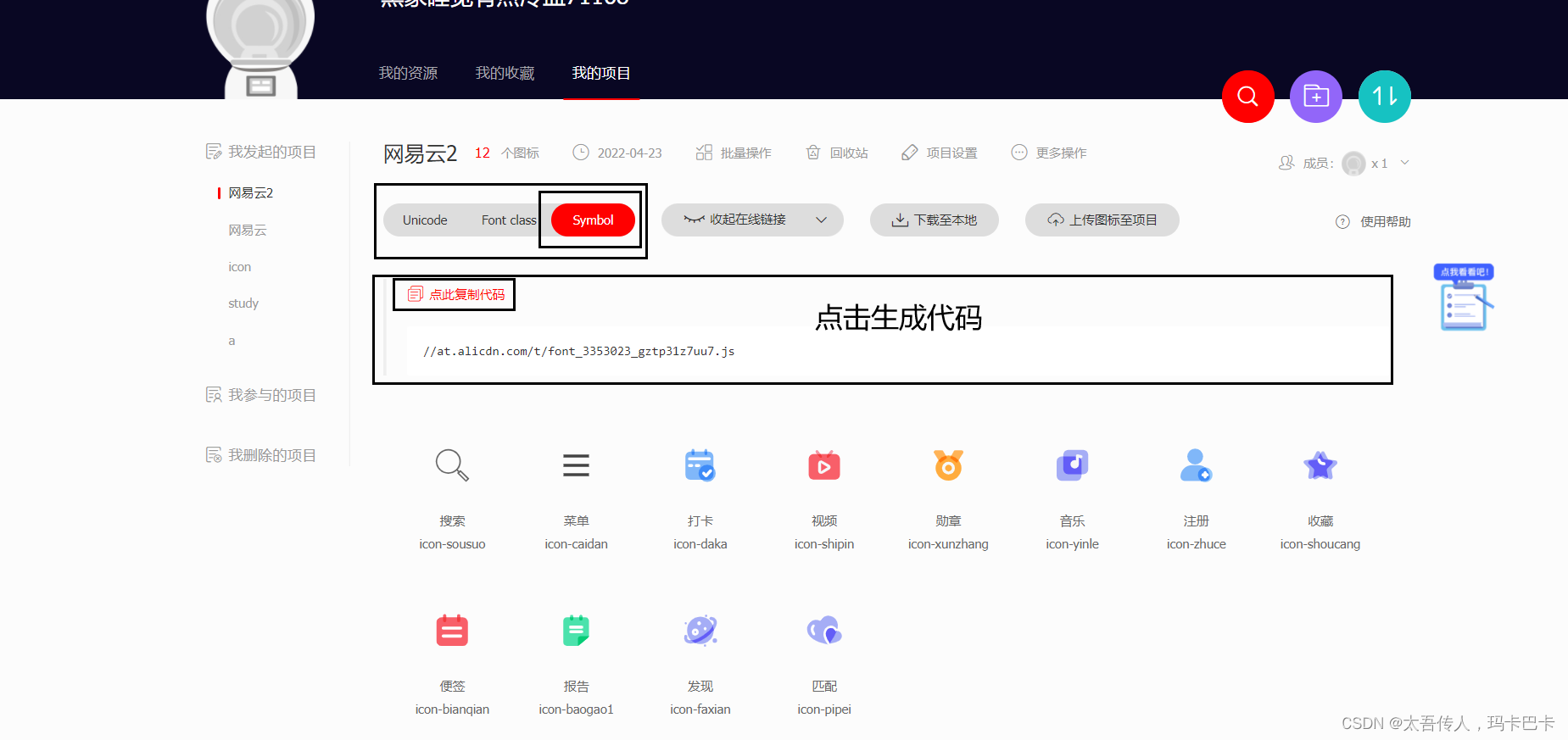Open the 我的收藏 tab

[x=505, y=73]
